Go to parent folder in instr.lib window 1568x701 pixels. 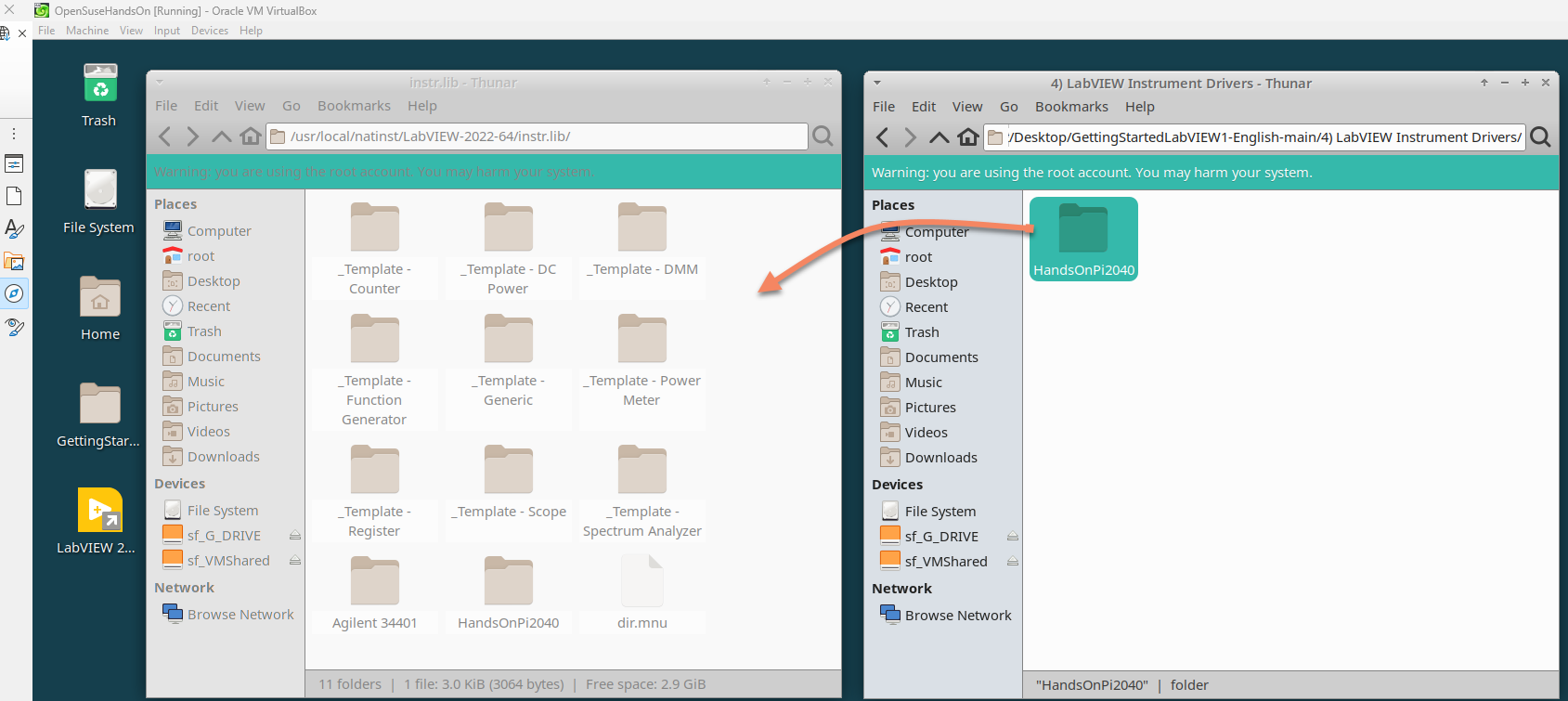(x=221, y=136)
